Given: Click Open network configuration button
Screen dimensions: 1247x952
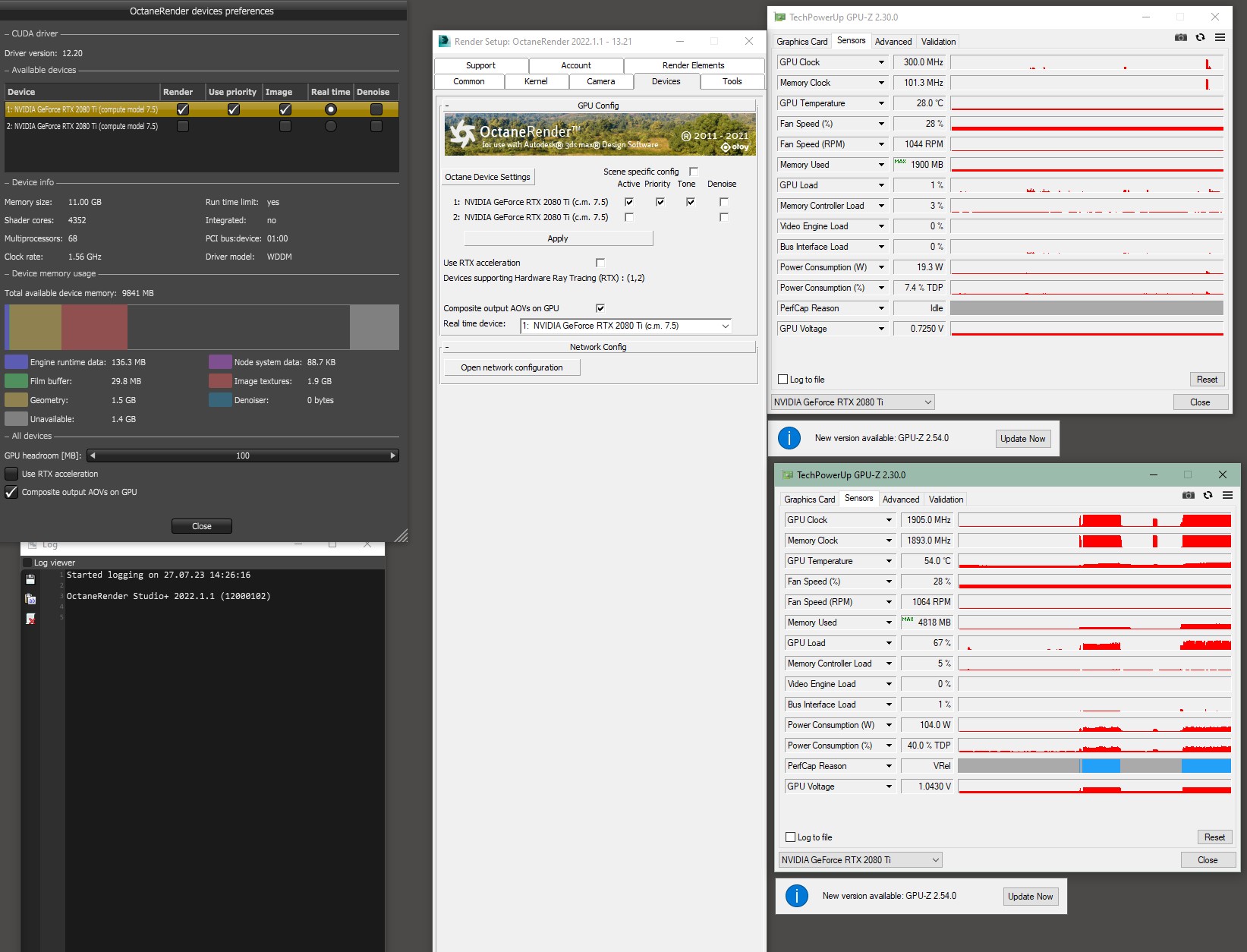Looking at the screenshot, I should (512, 367).
